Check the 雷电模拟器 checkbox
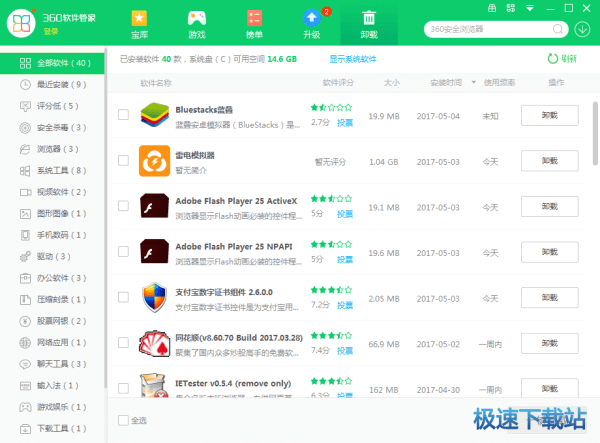This screenshot has width=600, height=443. click(x=123, y=160)
